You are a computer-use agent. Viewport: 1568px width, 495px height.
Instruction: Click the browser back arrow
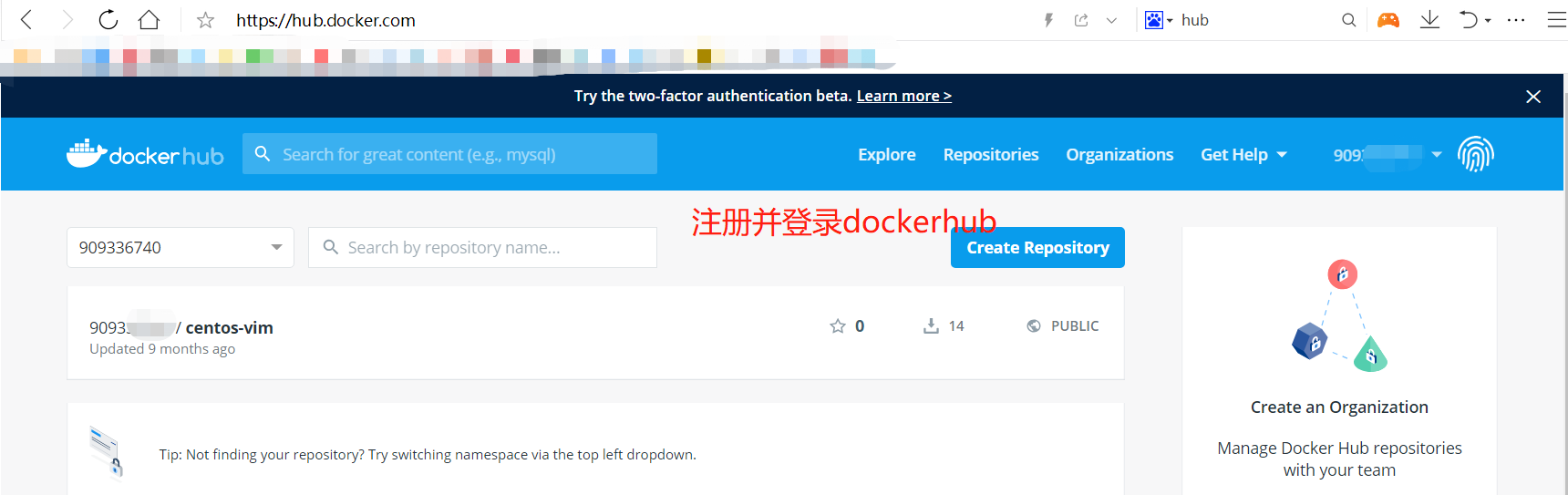click(26, 20)
